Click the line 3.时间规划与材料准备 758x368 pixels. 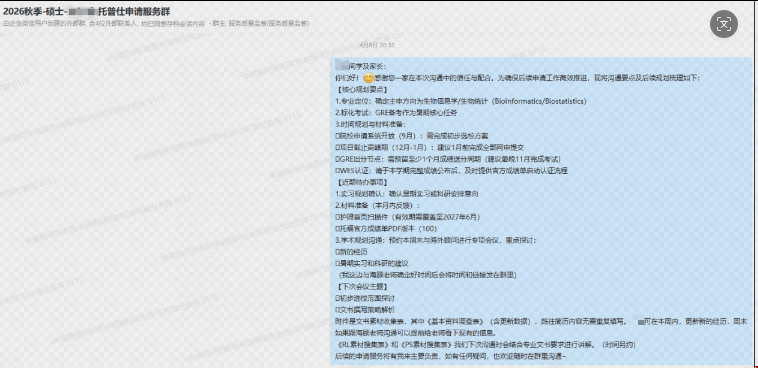coord(371,124)
